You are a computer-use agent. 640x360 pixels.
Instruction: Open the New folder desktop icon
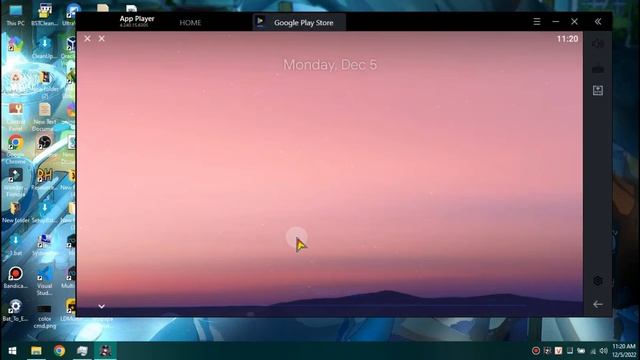(x=16, y=212)
